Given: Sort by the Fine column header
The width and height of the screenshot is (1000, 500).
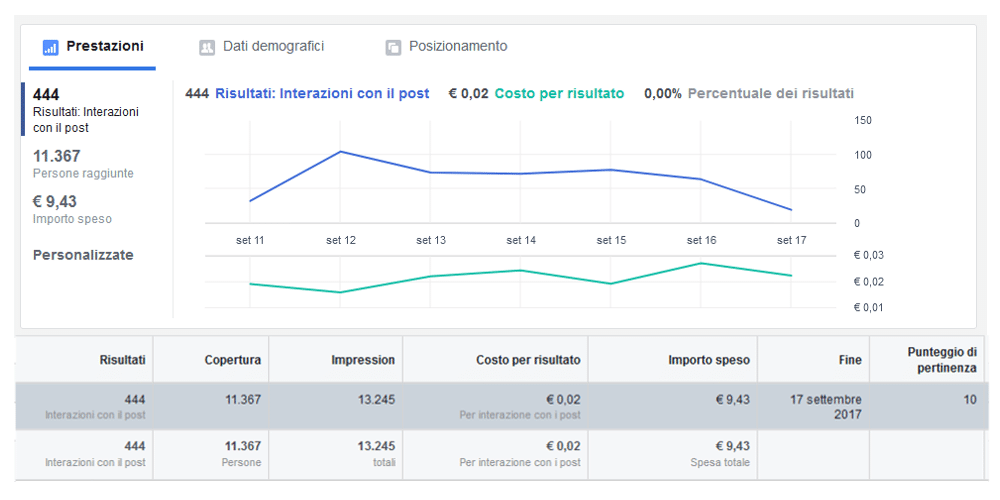Looking at the screenshot, I should [x=850, y=360].
